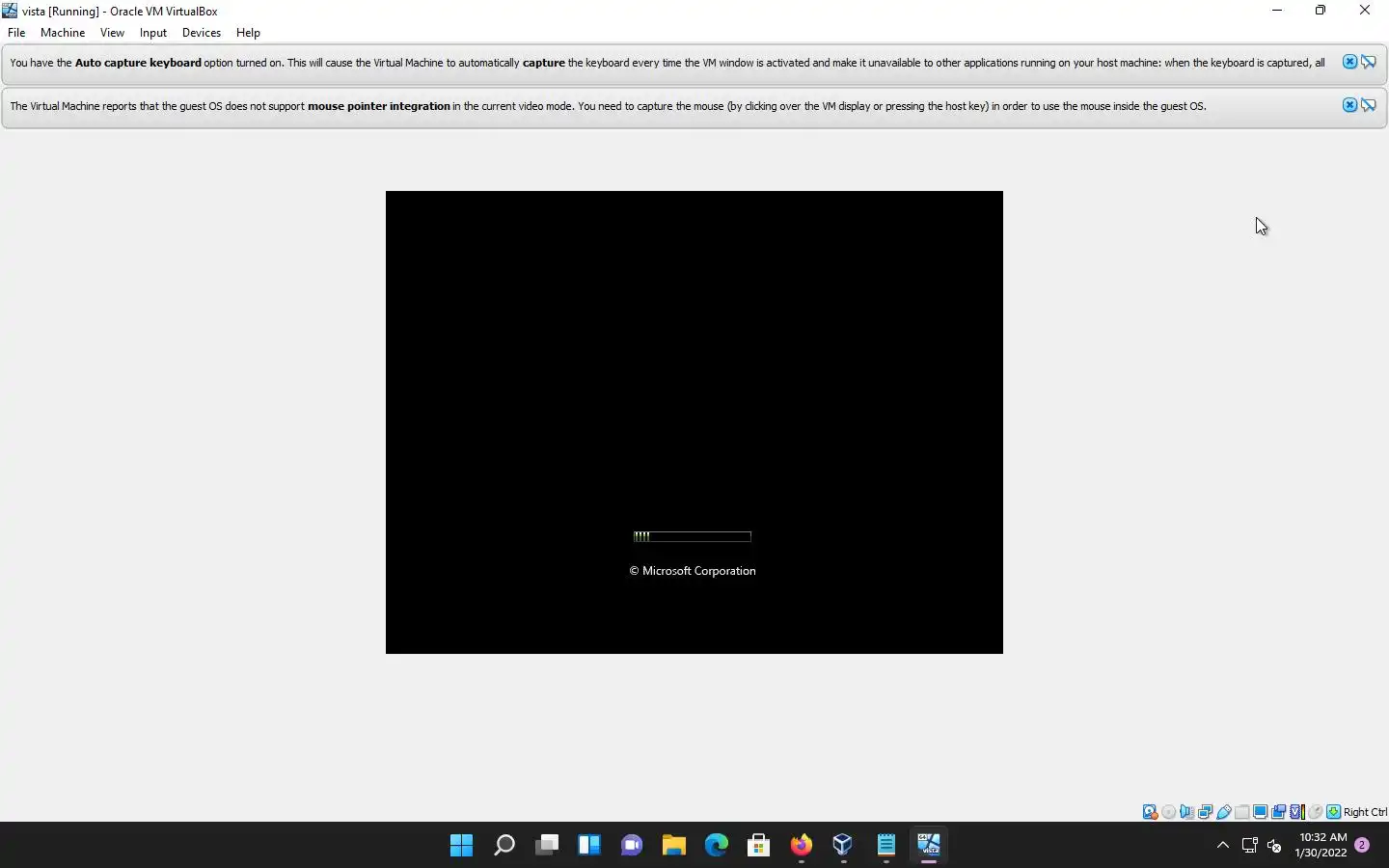
Task: Dismiss the Auto capture keyboard notification
Action: coord(1349,62)
